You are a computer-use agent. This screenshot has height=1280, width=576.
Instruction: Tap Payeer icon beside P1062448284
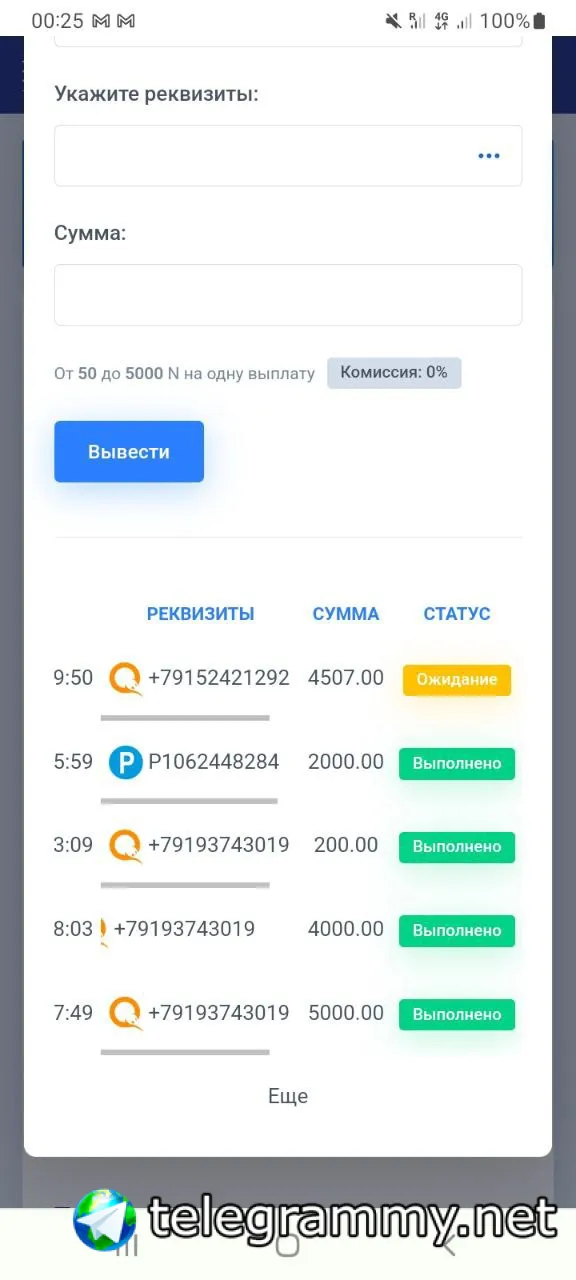(x=126, y=763)
